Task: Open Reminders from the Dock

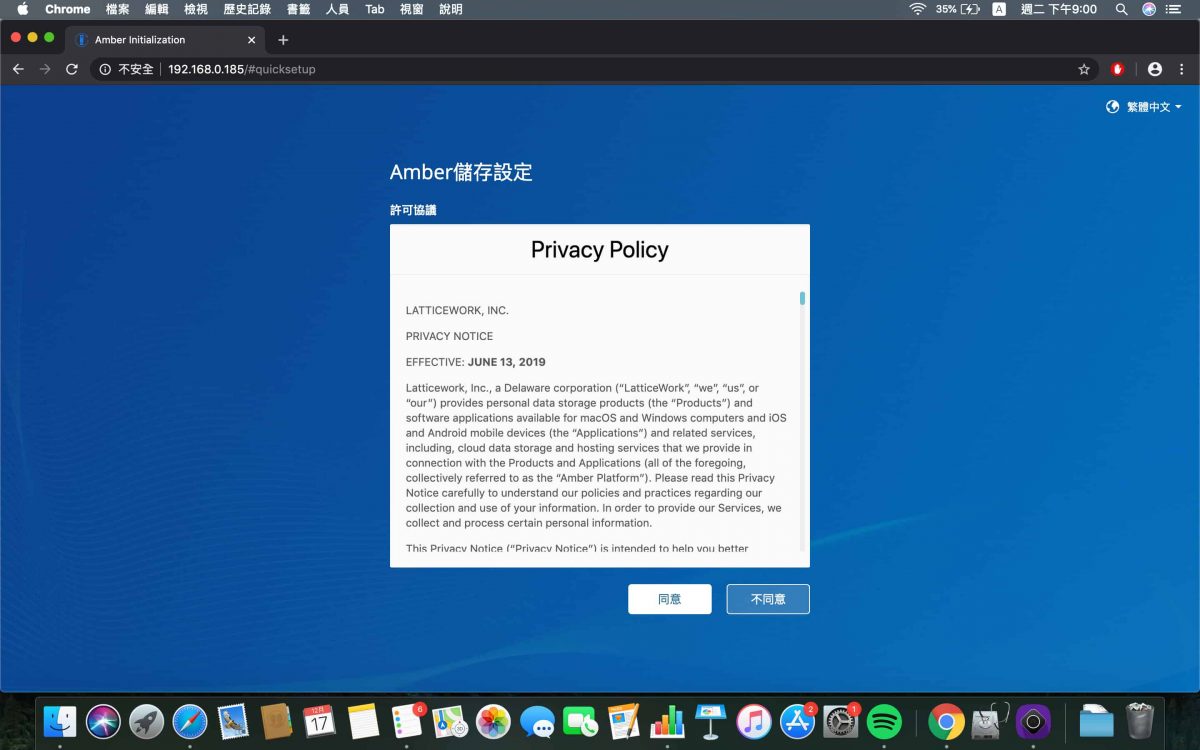Action: click(407, 721)
